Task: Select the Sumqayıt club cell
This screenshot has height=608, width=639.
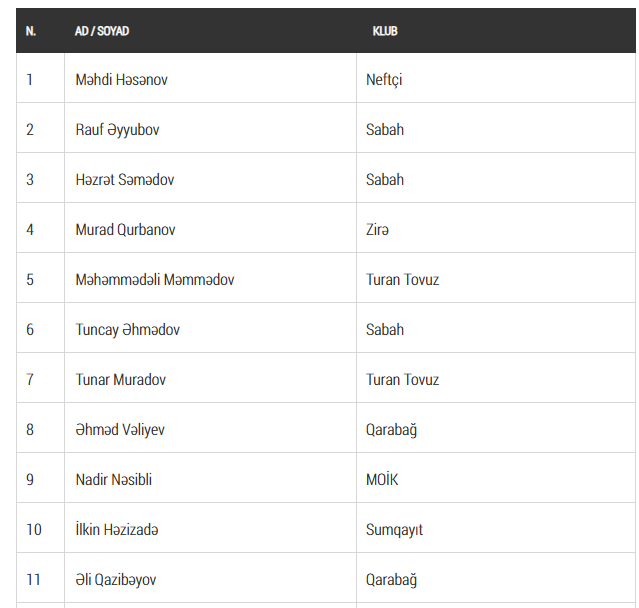Action: click(395, 529)
